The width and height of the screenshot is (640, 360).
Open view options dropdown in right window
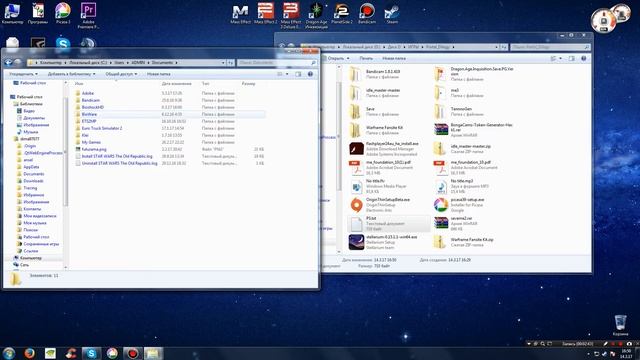[x=560, y=58]
